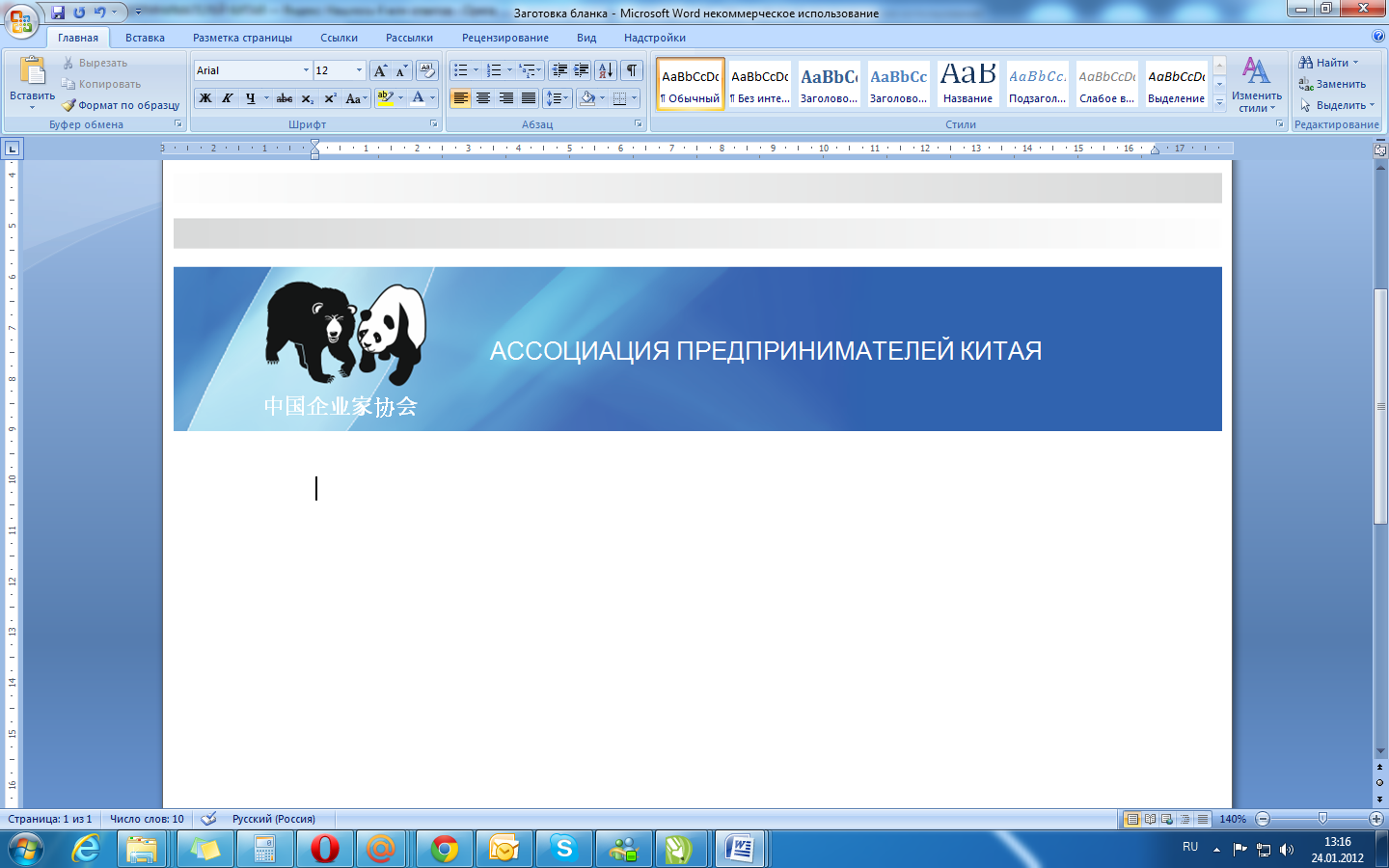This screenshot has height=868, width=1389.
Task: Apply Название style
Action: (967, 84)
